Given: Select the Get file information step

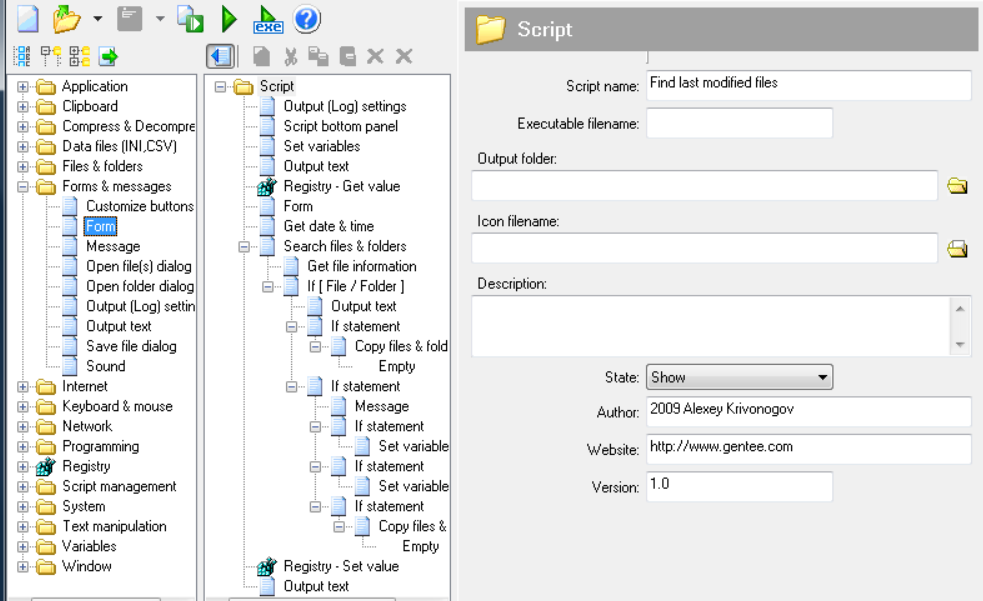Looking at the screenshot, I should click(x=362, y=266).
